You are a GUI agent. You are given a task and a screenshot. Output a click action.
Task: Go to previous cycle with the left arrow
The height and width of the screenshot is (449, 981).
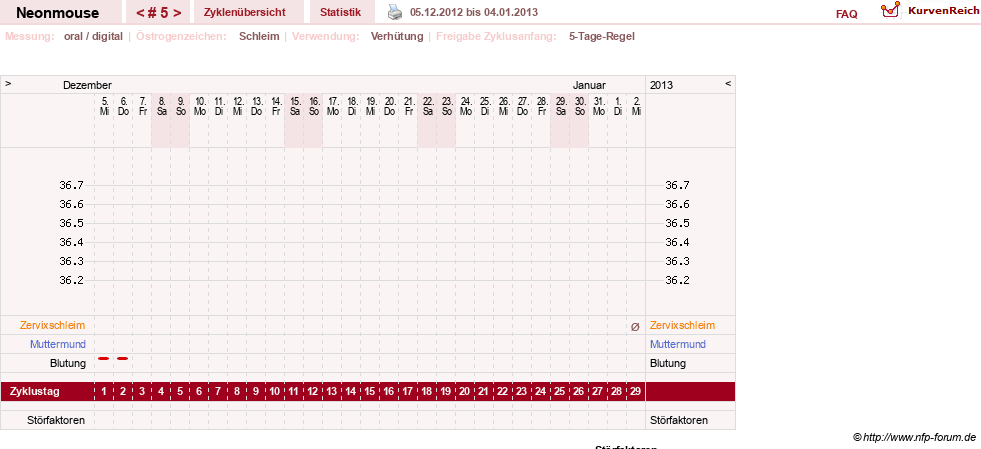pos(140,13)
